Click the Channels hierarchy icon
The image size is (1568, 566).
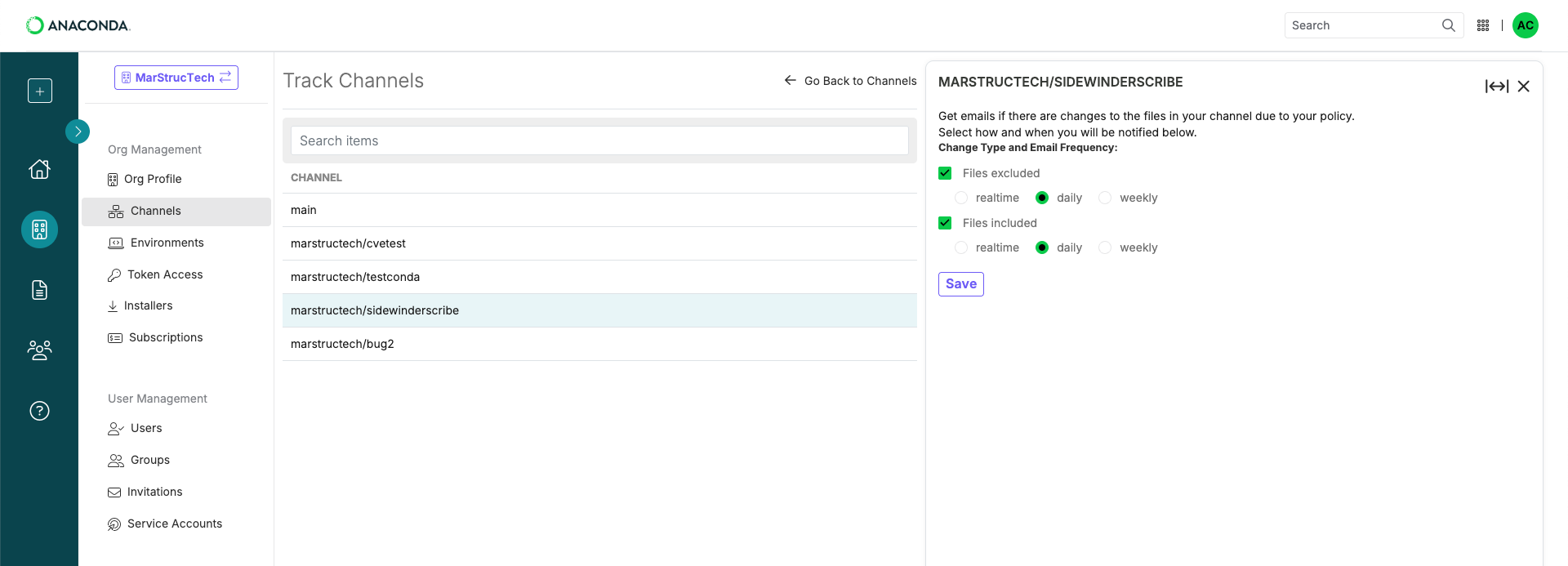pos(116,212)
